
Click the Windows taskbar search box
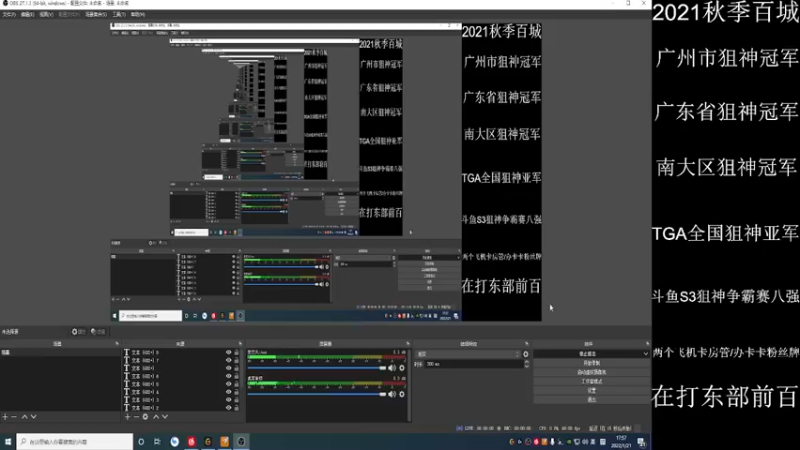(75, 442)
